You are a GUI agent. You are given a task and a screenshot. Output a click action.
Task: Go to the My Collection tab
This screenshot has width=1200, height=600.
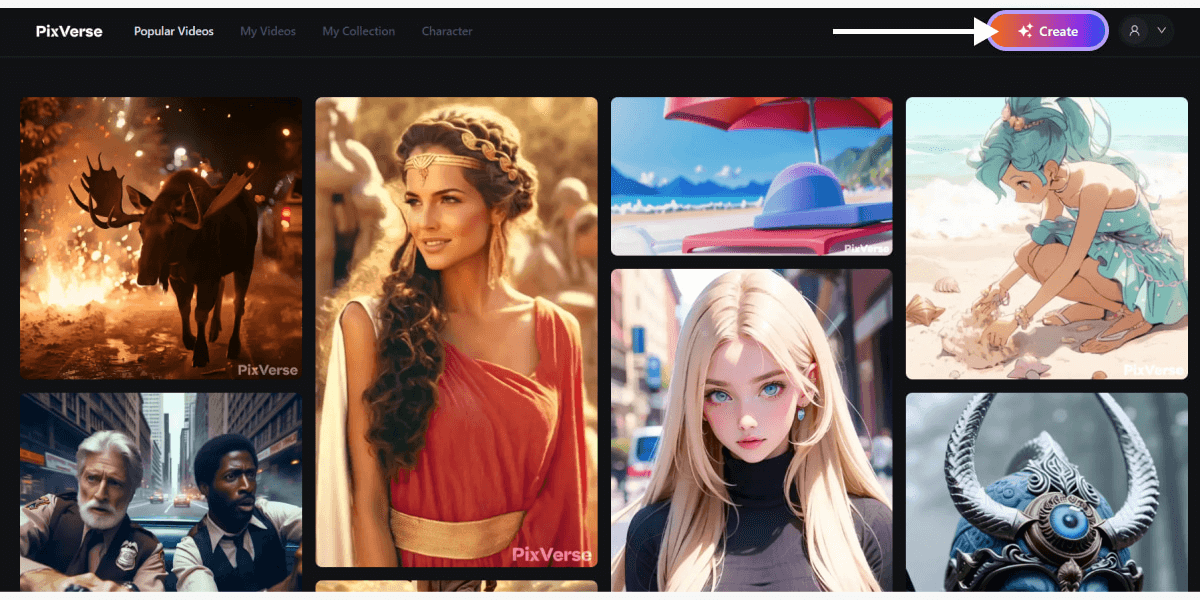pyautogui.click(x=358, y=31)
